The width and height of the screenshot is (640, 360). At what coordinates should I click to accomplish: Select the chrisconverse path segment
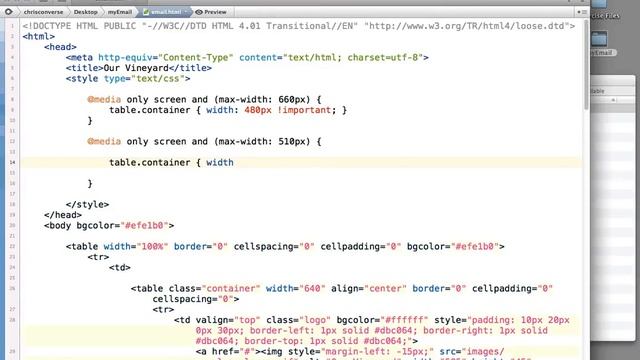[43, 12]
